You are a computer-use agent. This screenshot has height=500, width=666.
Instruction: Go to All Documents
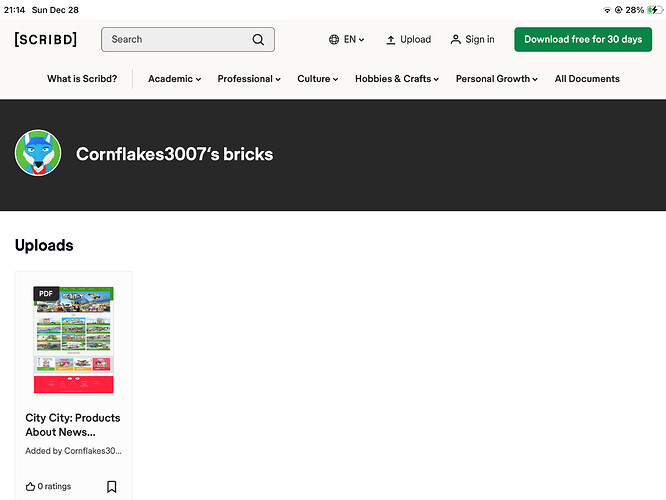click(587, 79)
